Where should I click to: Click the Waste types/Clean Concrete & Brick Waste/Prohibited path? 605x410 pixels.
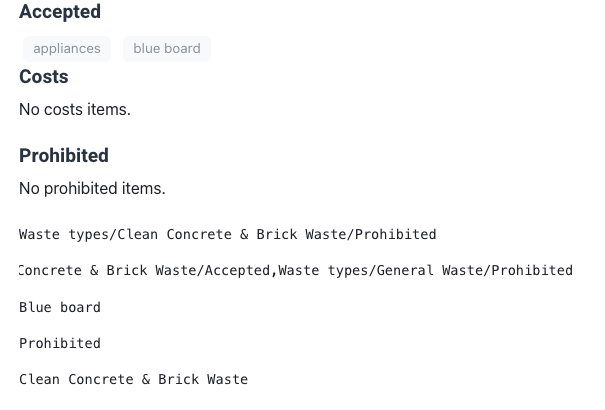point(228,235)
